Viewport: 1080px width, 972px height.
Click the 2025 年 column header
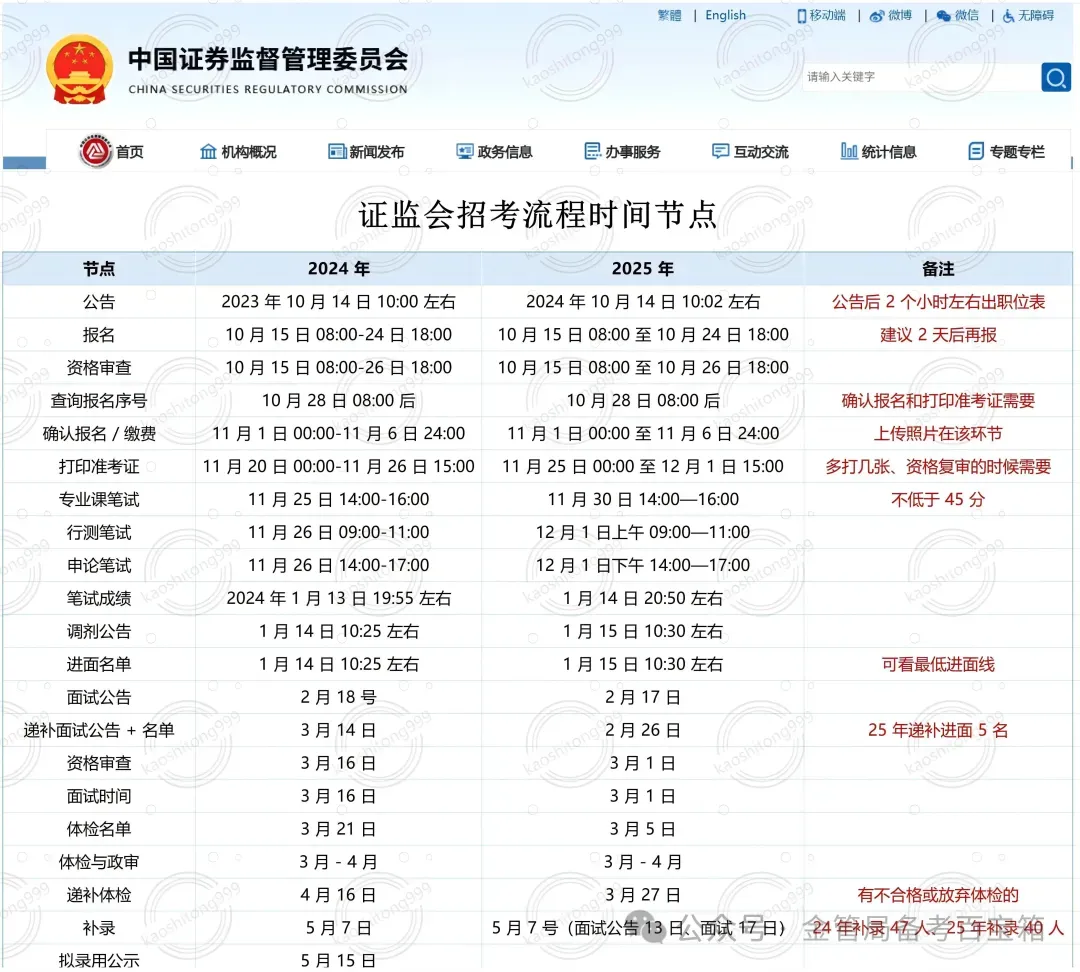643,269
